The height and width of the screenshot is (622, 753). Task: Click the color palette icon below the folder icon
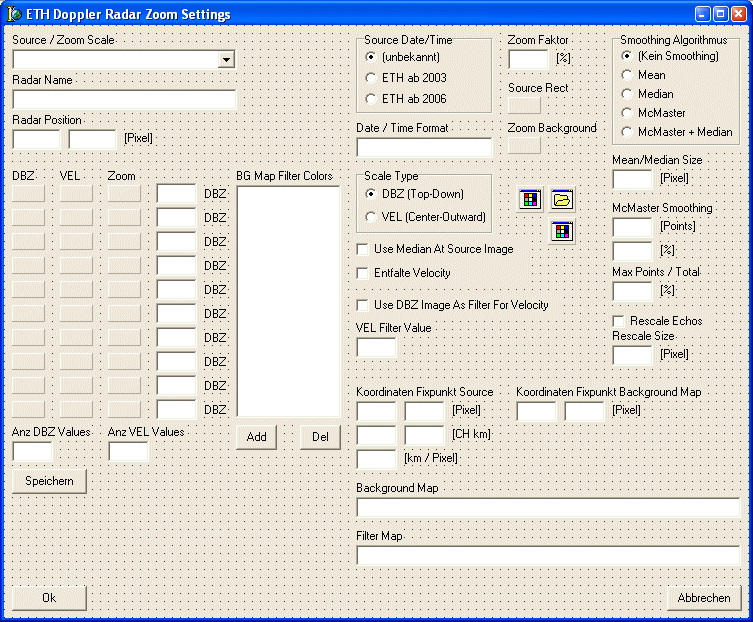[562, 231]
